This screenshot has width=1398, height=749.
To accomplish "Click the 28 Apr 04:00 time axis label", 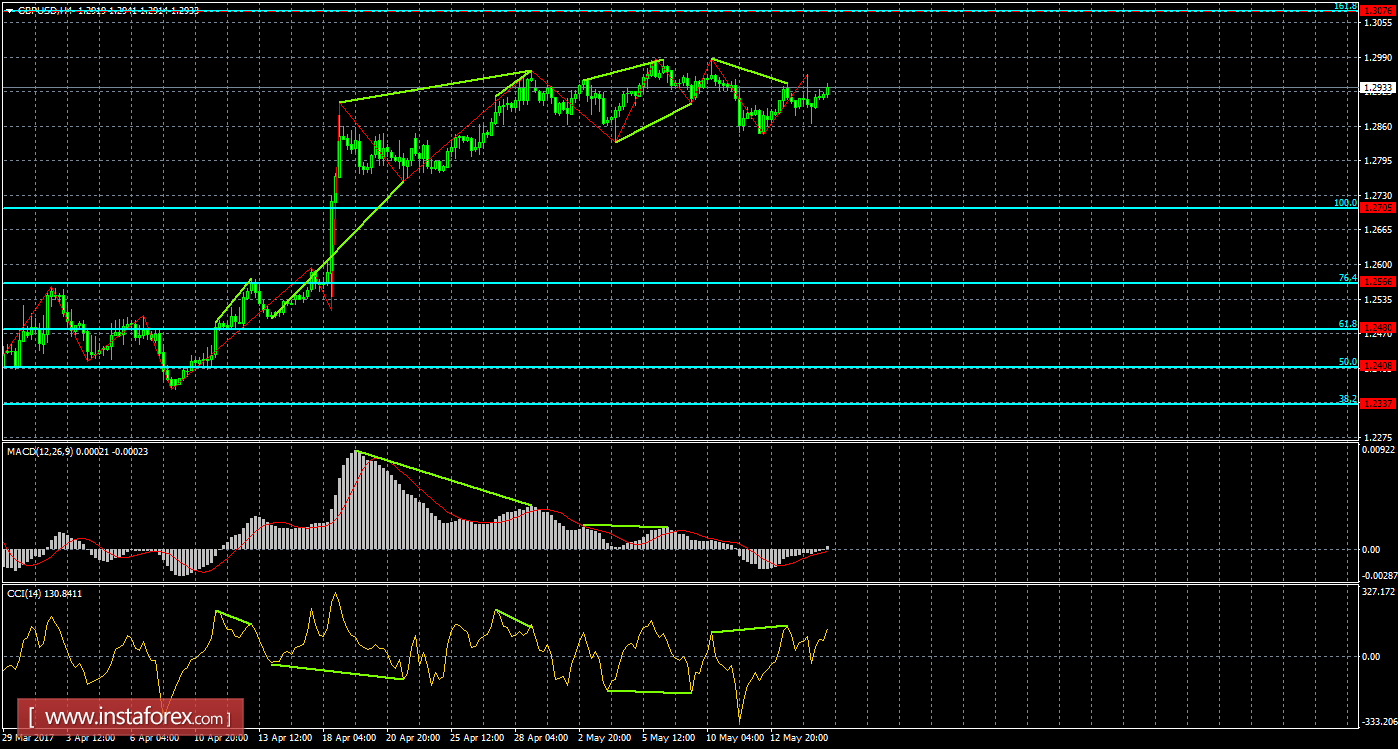I will point(543,739).
